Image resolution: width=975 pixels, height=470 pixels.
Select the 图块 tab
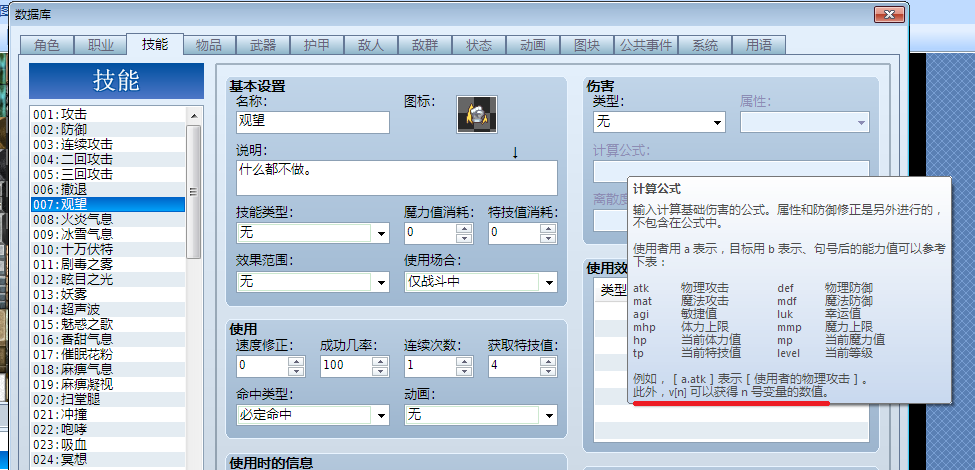(x=588, y=45)
